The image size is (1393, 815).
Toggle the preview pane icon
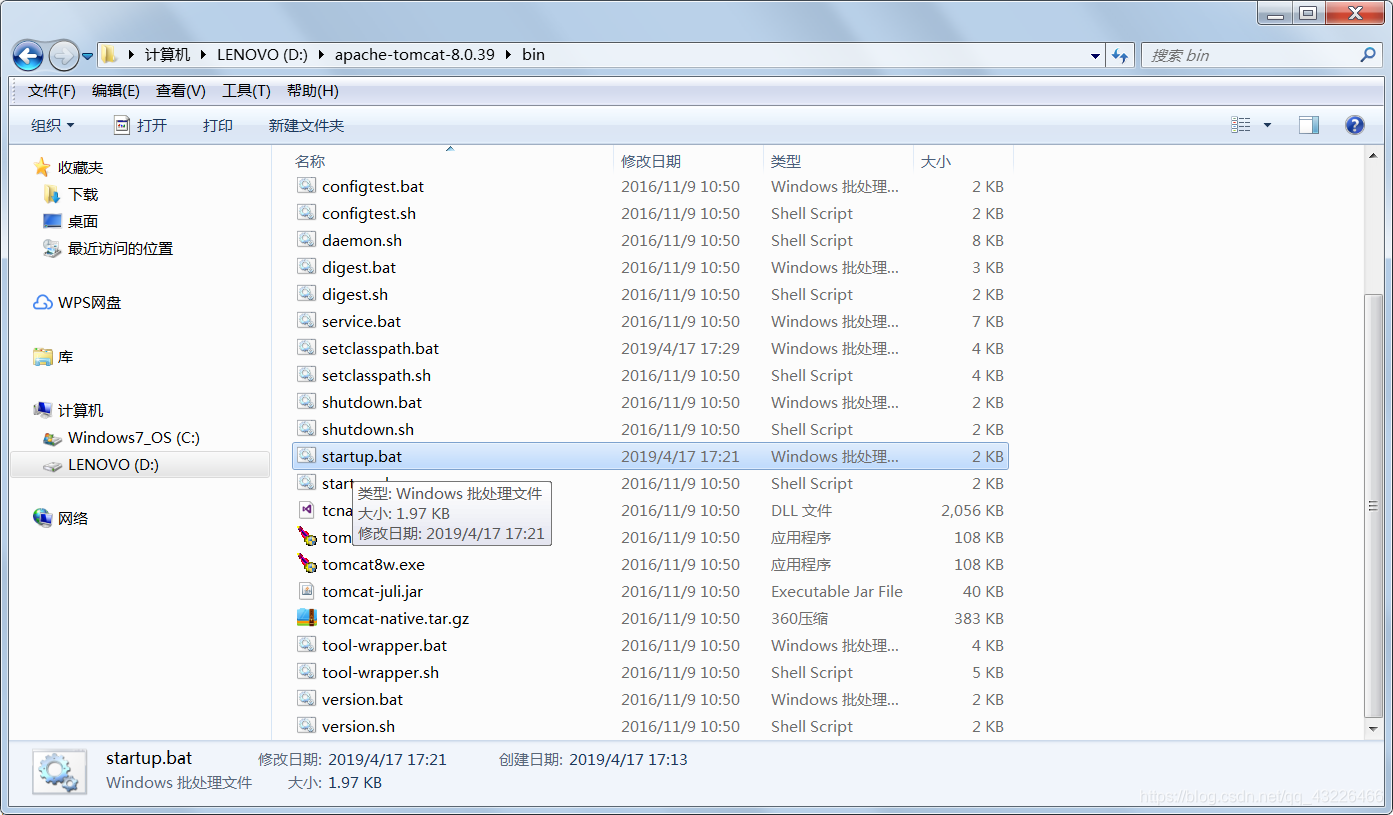click(x=1309, y=125)
